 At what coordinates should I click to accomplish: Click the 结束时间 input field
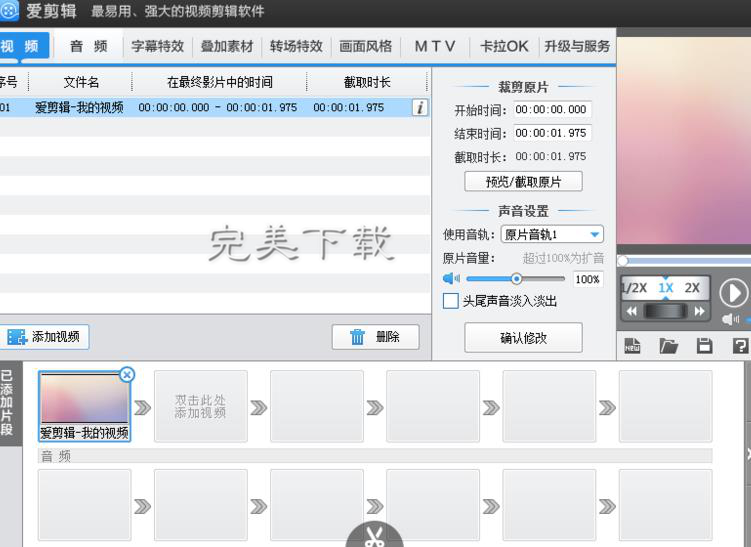552,133
